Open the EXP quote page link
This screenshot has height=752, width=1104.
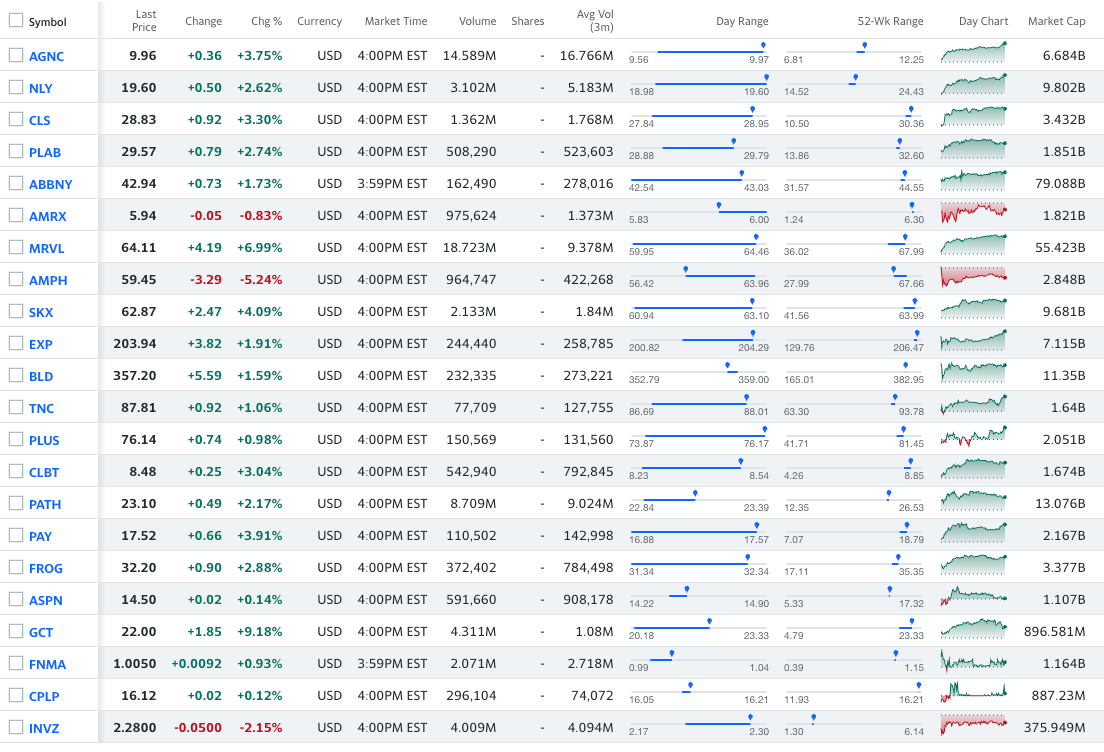click(41, 344)
